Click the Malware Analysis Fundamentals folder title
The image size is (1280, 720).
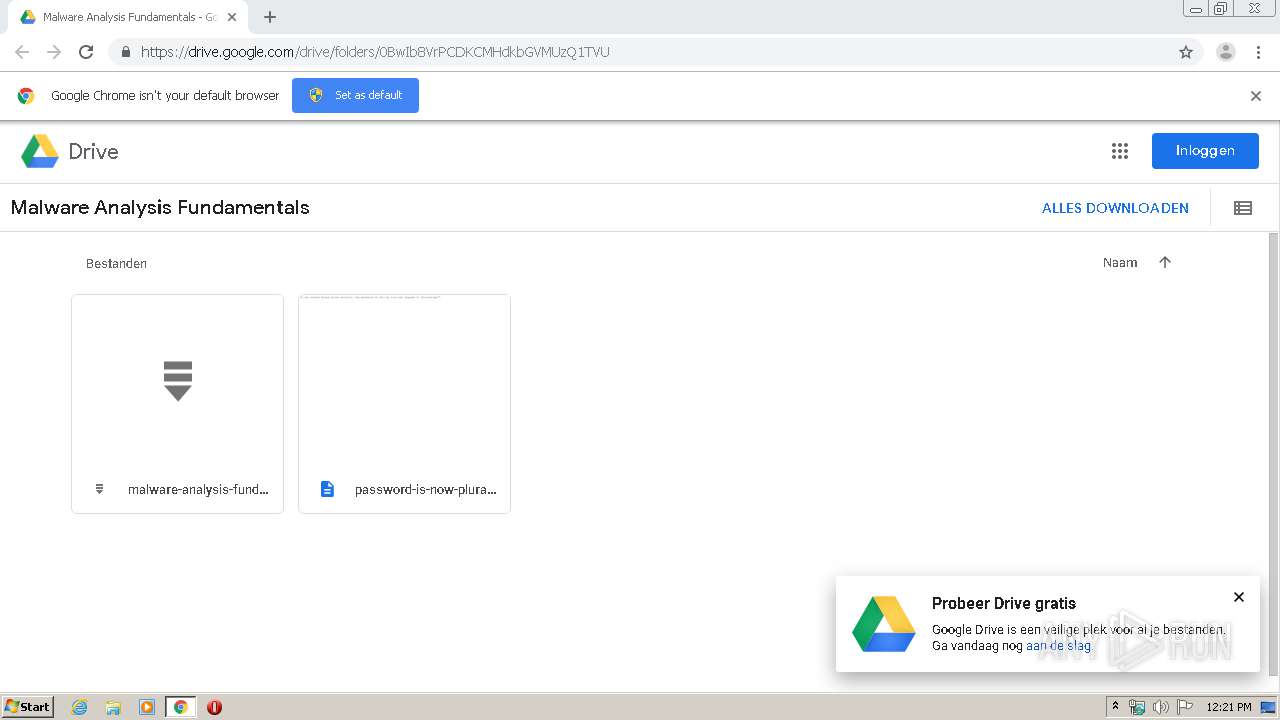(x=160, y=208)
